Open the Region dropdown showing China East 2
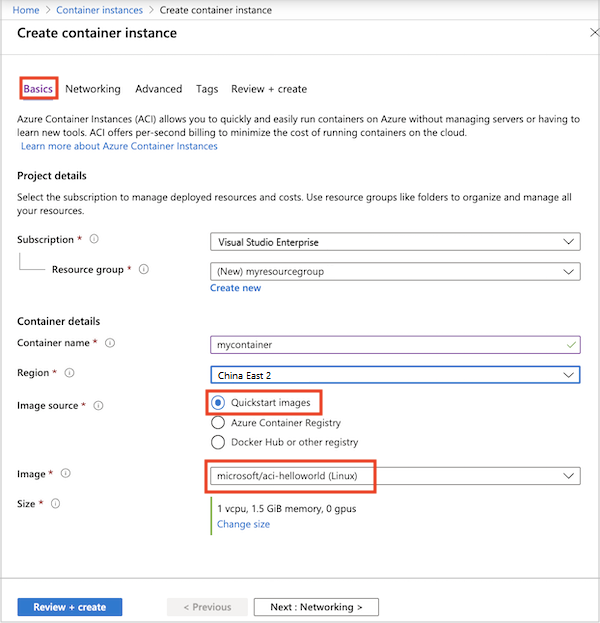 [395, 374]
